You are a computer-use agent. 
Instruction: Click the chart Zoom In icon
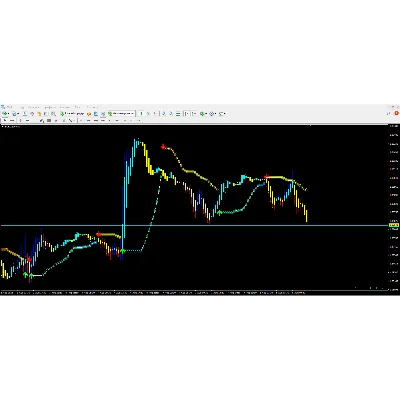click(164, 114)
